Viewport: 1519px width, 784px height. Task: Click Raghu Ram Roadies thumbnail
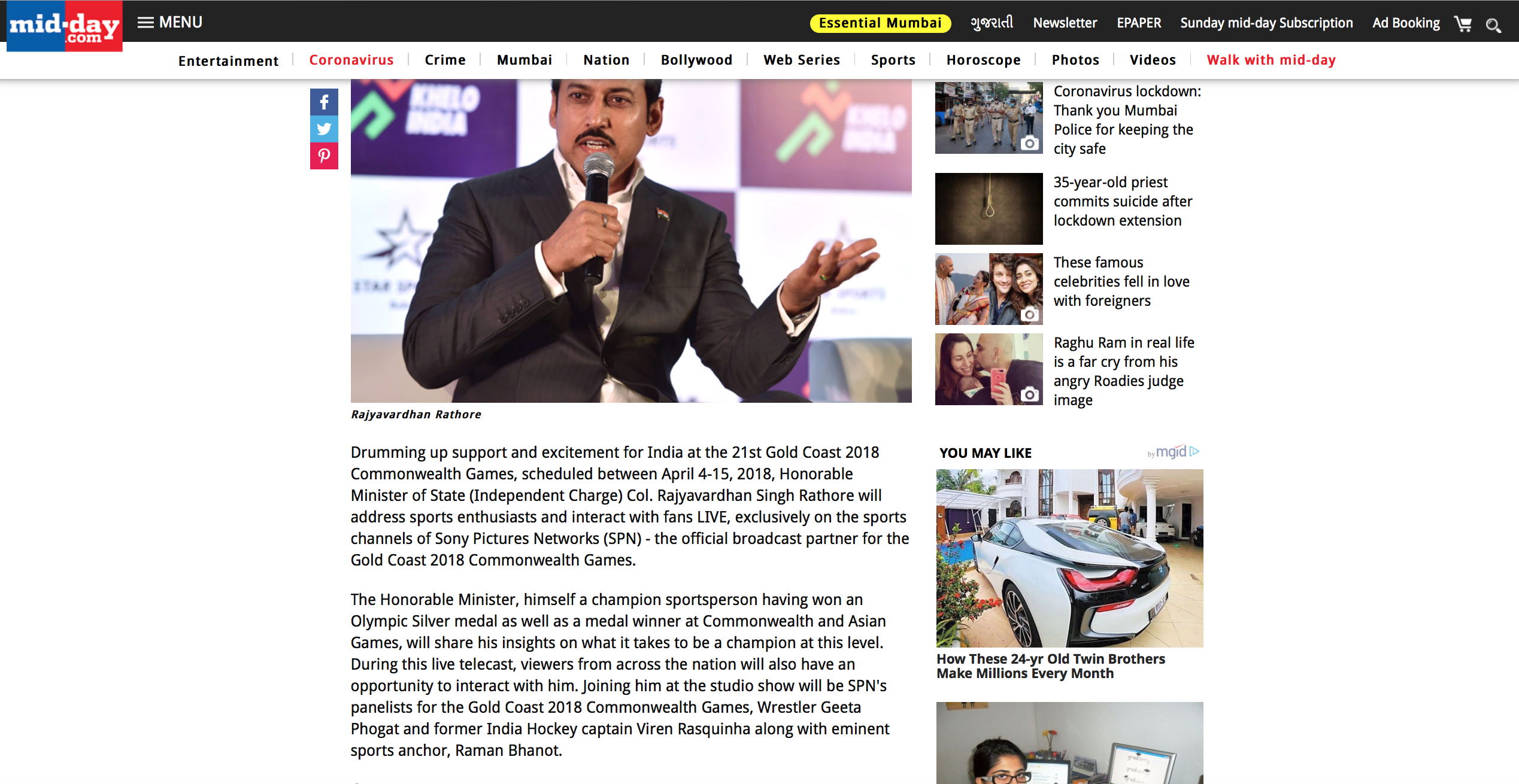989,369
